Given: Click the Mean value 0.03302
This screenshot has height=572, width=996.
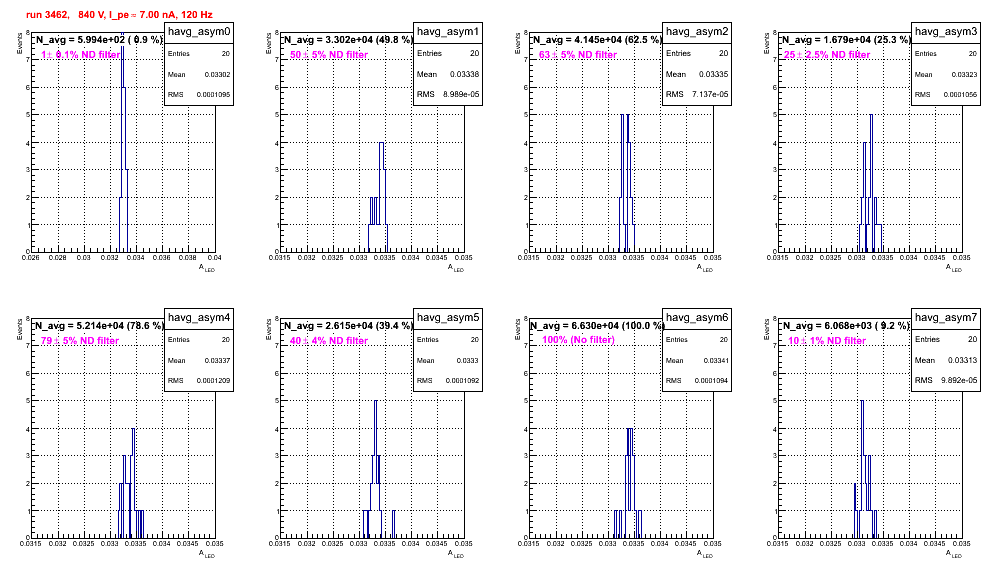Looking at the screenshot, I should point(217,74).
